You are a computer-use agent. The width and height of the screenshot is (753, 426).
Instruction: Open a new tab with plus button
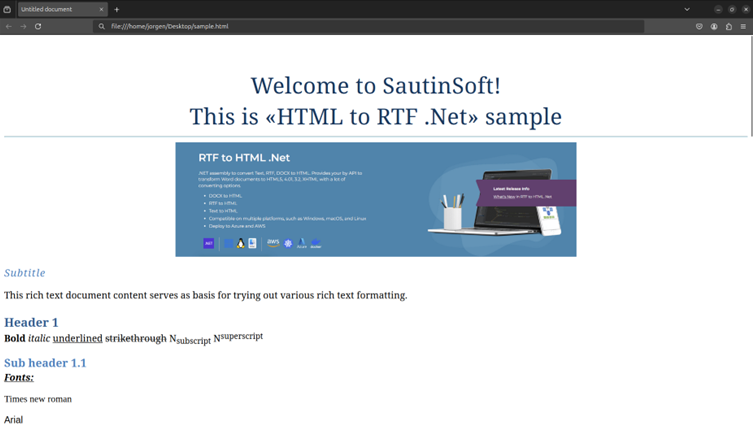[x=117, y=9]
